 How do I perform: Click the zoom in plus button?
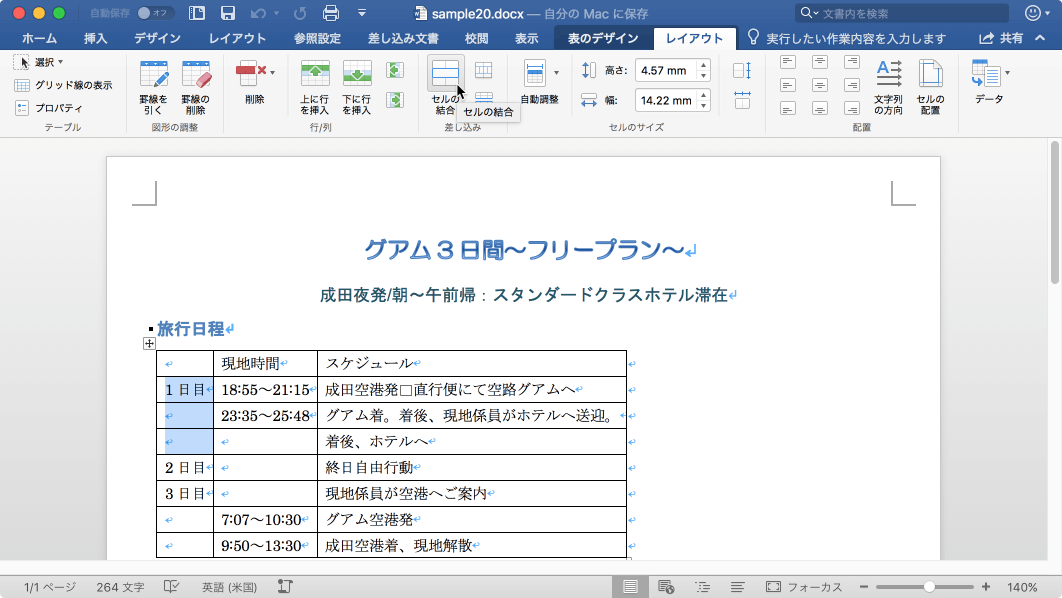point(985,587)
